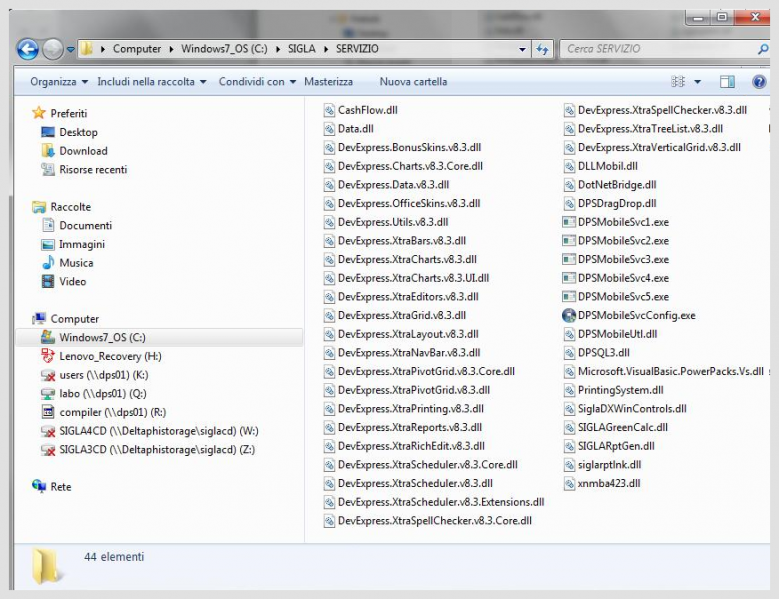Click the change view icon
This screenshot has width=779, height=599.
(678, 81)
